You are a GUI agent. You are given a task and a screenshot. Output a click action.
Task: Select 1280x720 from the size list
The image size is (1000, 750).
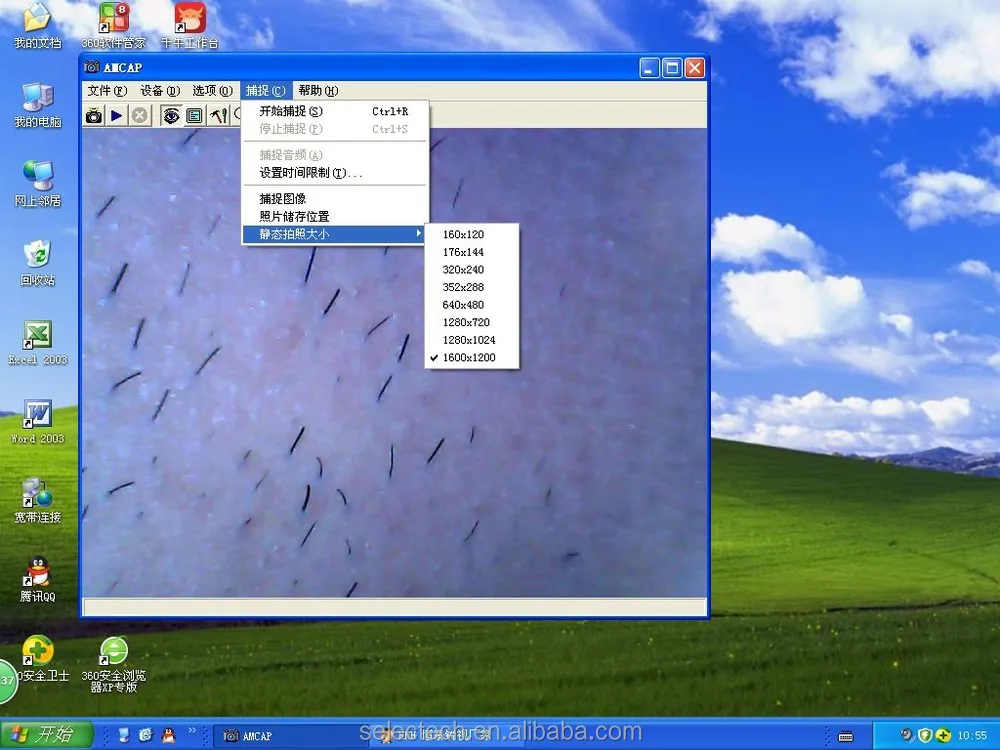pos(466,323)
